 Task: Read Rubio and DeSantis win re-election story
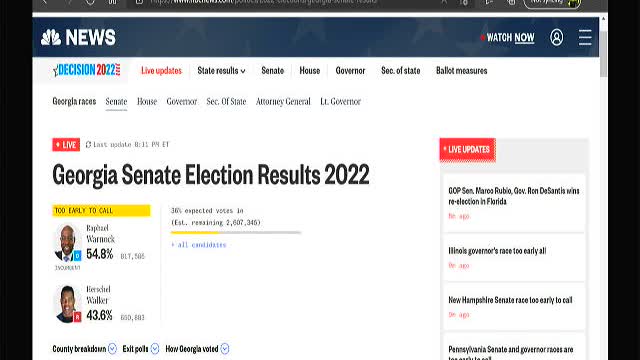click(x=514, y=196)
